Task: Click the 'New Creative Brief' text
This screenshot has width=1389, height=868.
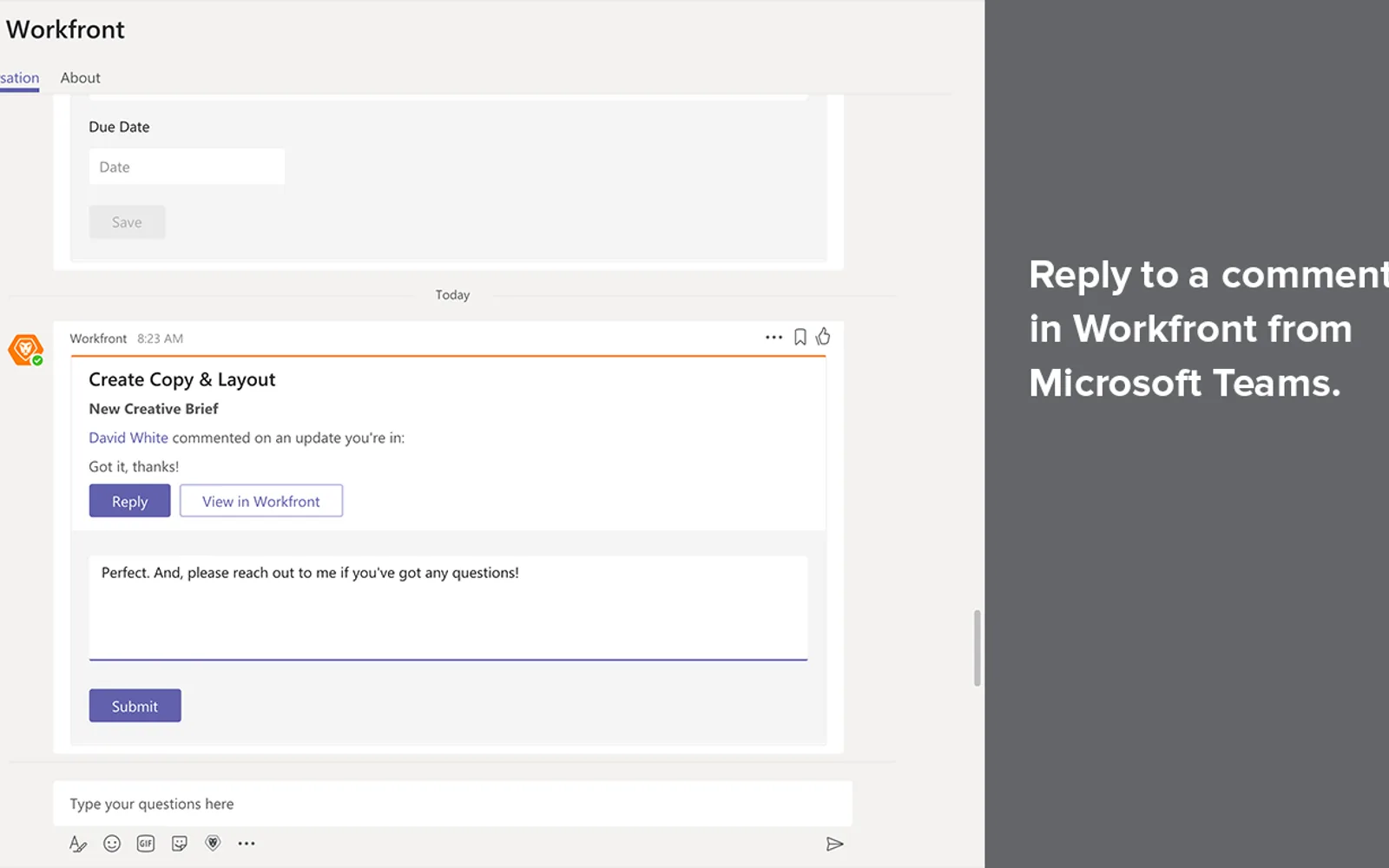Action: (x=154, y=409)
